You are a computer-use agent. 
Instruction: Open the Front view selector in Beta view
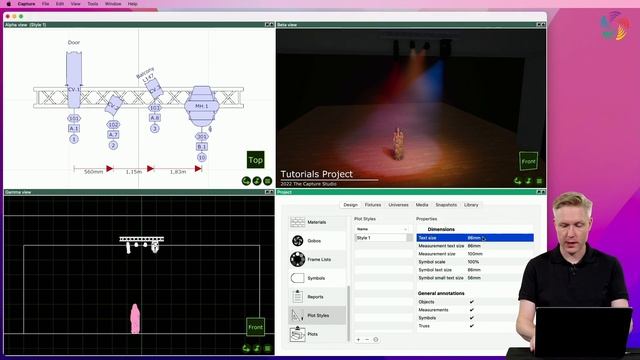pos(528,161)
